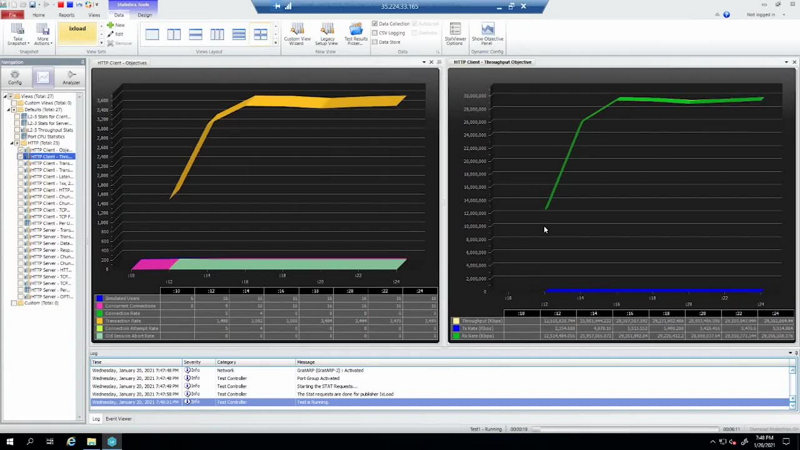Collapse the Defaults (Total: 27) tree node
This screenshot has width=800, height=450.
pos(8,110)
